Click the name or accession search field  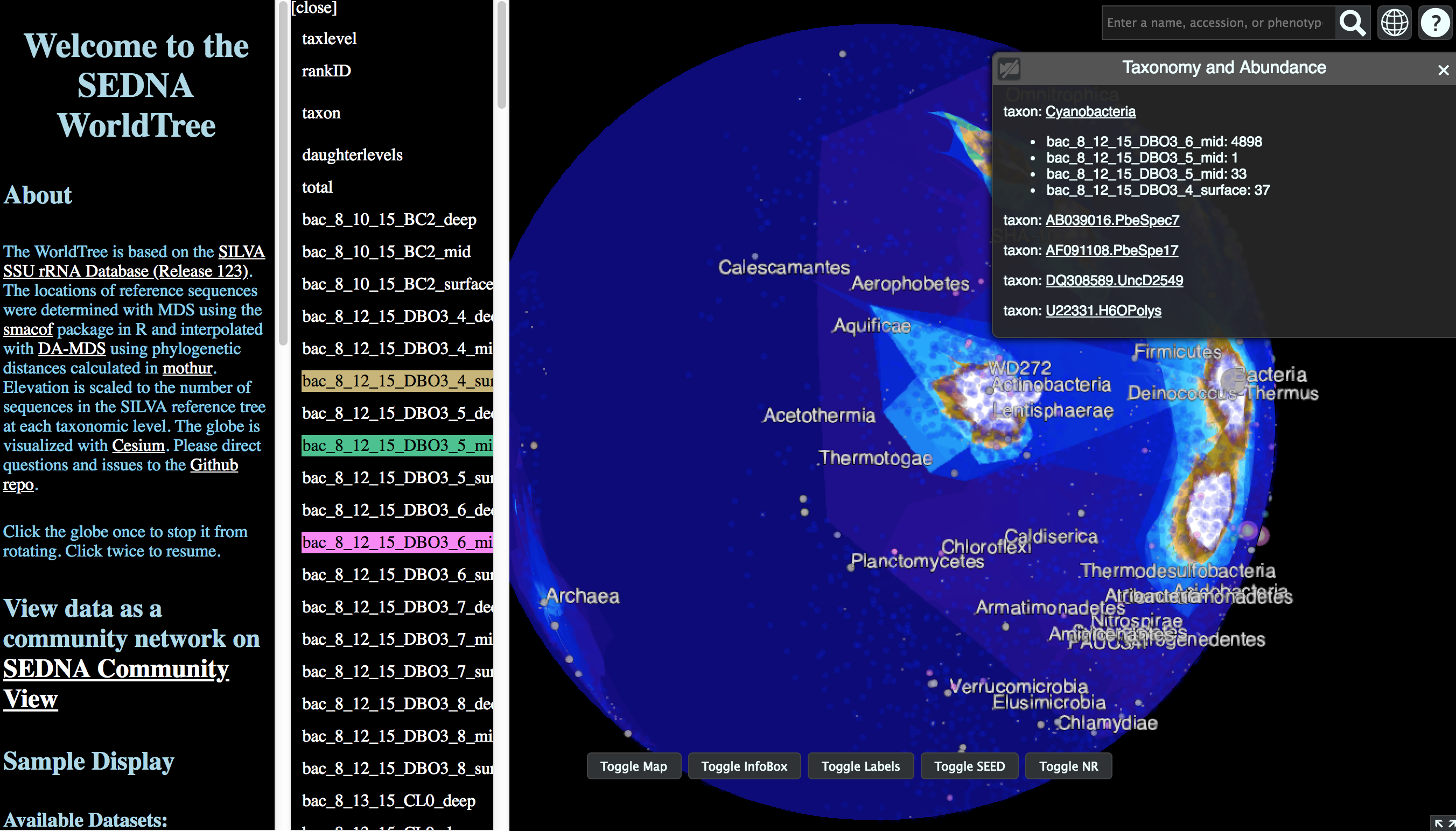pyautogui.click(x=1216, y=23)
